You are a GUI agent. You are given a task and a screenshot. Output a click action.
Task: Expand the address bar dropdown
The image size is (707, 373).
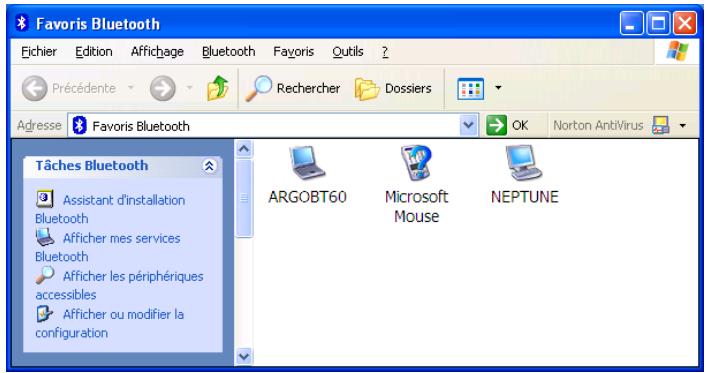[x=468, y=125]
